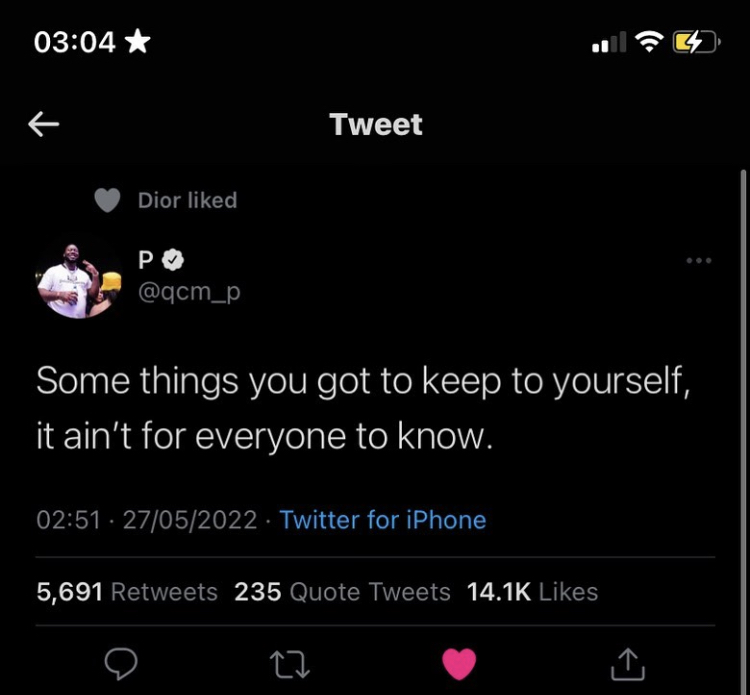Tap the verified badge next to P

tap(171, 260)
